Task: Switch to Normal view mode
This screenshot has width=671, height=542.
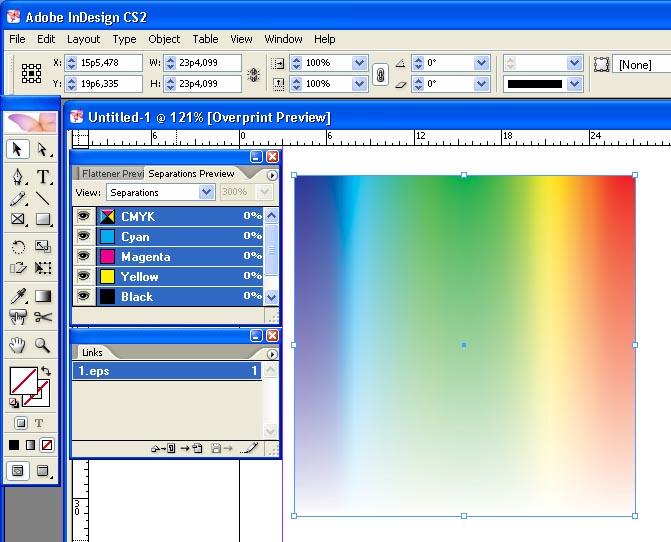Action: [18, 471]
